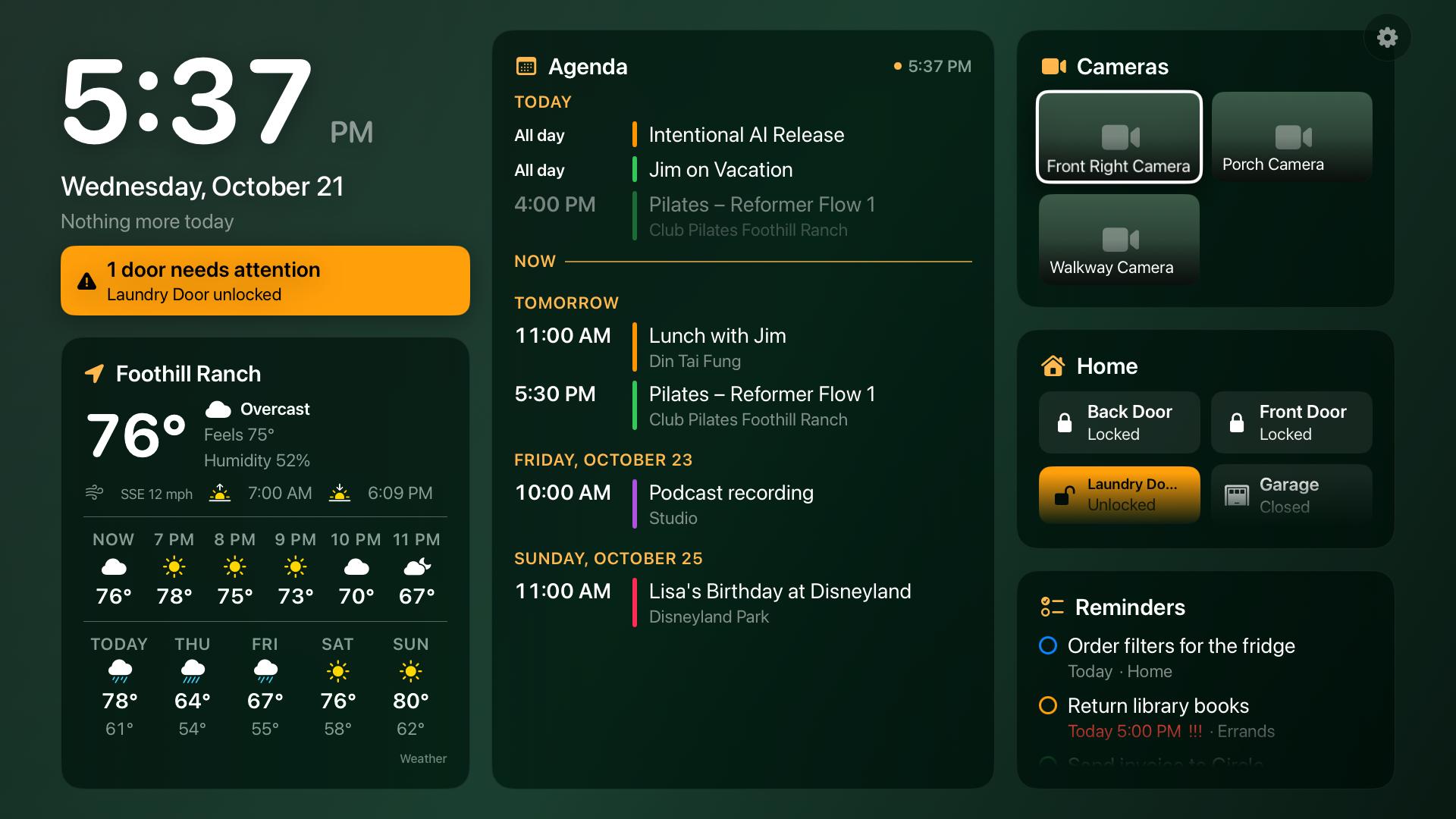Open tomorrow's 5:30 PM Pilates event
Image resolution: width=1456 pixels, height=819 pixels.
[743, 406]
